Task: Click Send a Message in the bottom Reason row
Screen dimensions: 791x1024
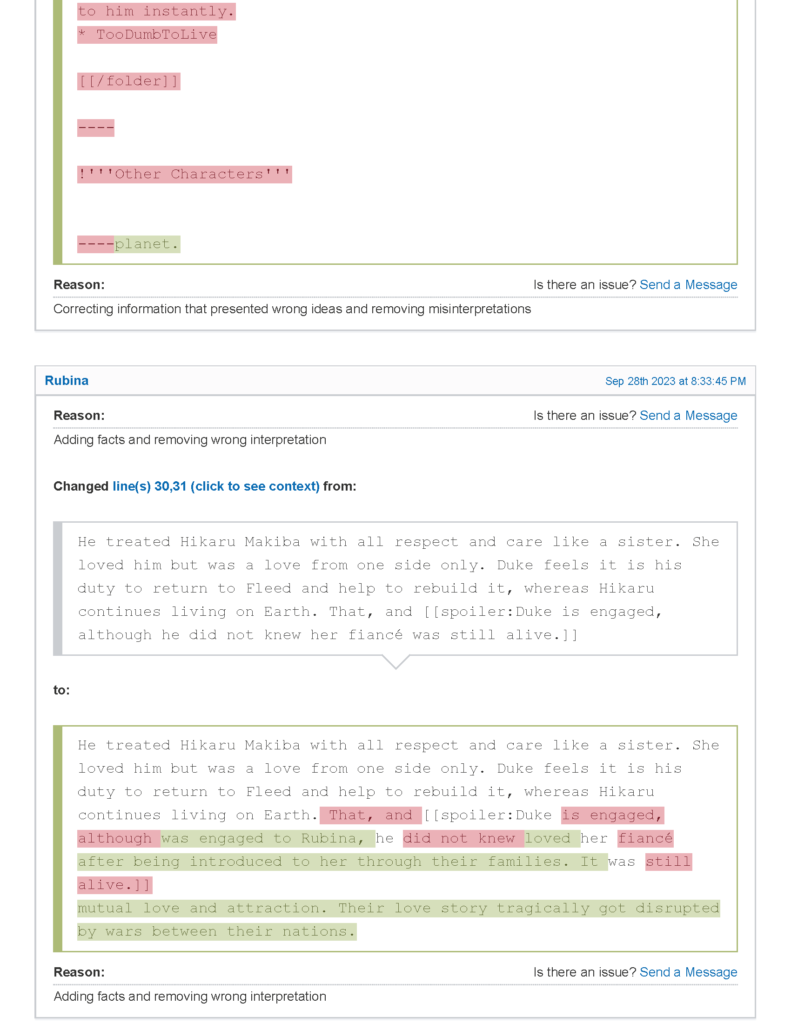Action: (688, 972)
